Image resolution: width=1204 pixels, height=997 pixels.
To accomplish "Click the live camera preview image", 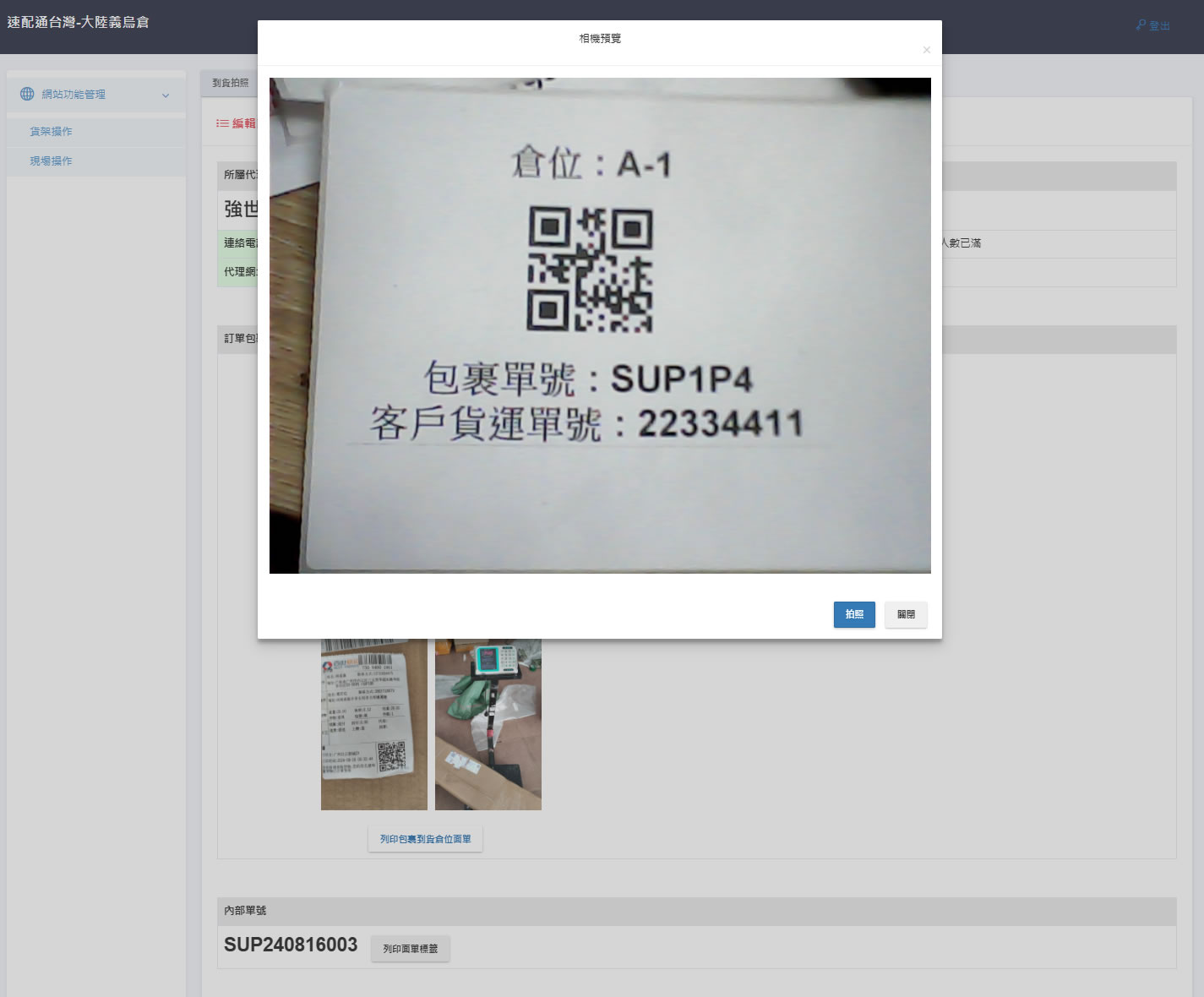I will coord(599,324).
